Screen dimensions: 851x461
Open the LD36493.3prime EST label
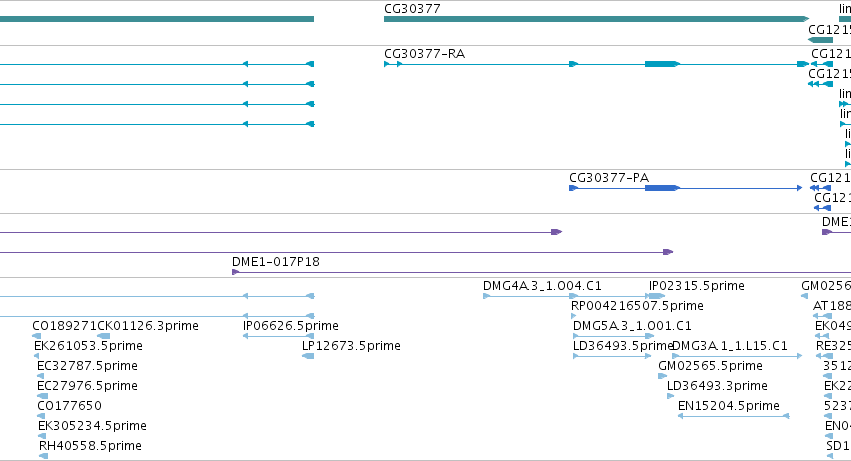click(717, 386)
